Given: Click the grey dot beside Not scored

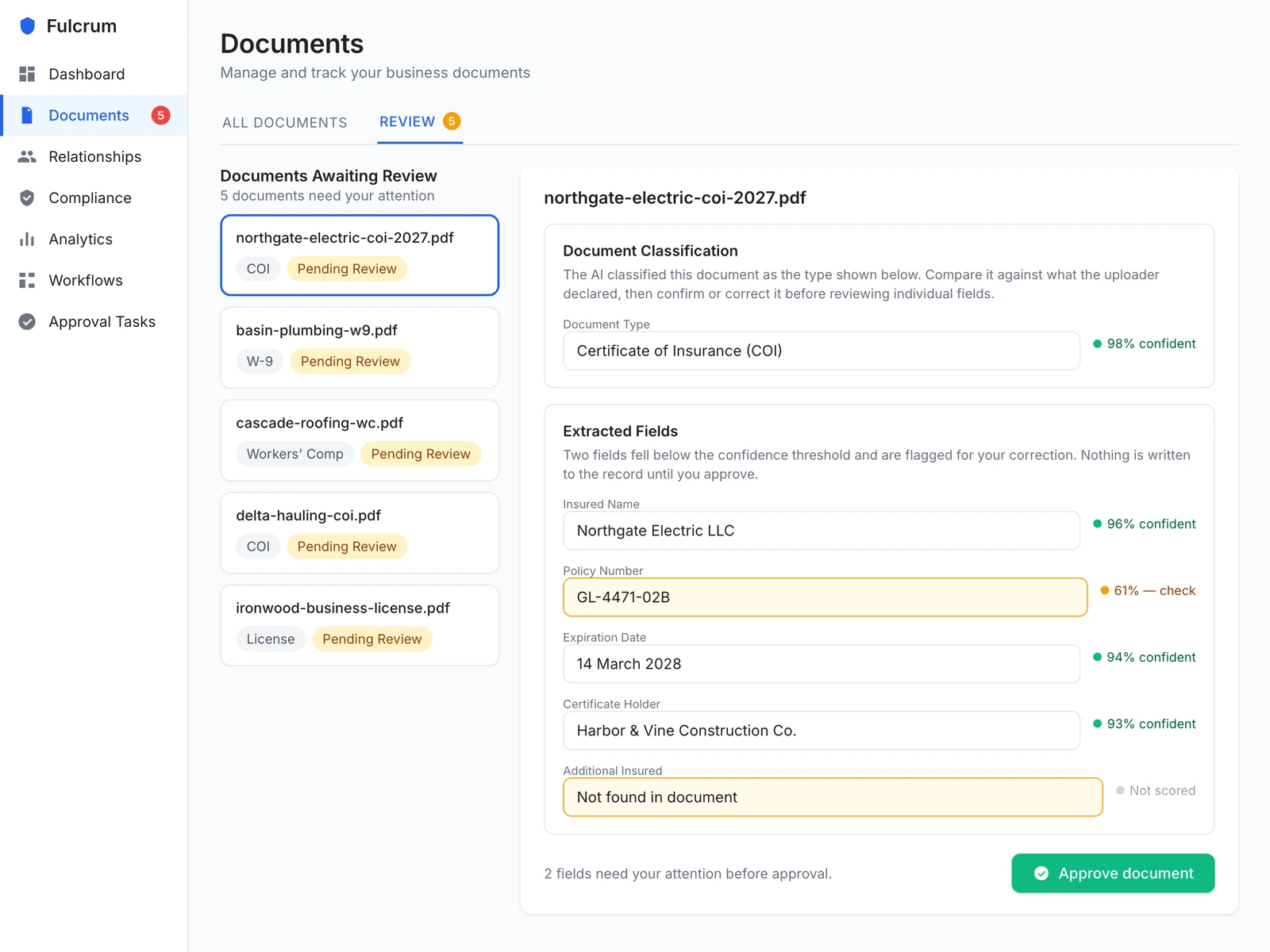Looking at the screenshot, I should click(1120, 790).
